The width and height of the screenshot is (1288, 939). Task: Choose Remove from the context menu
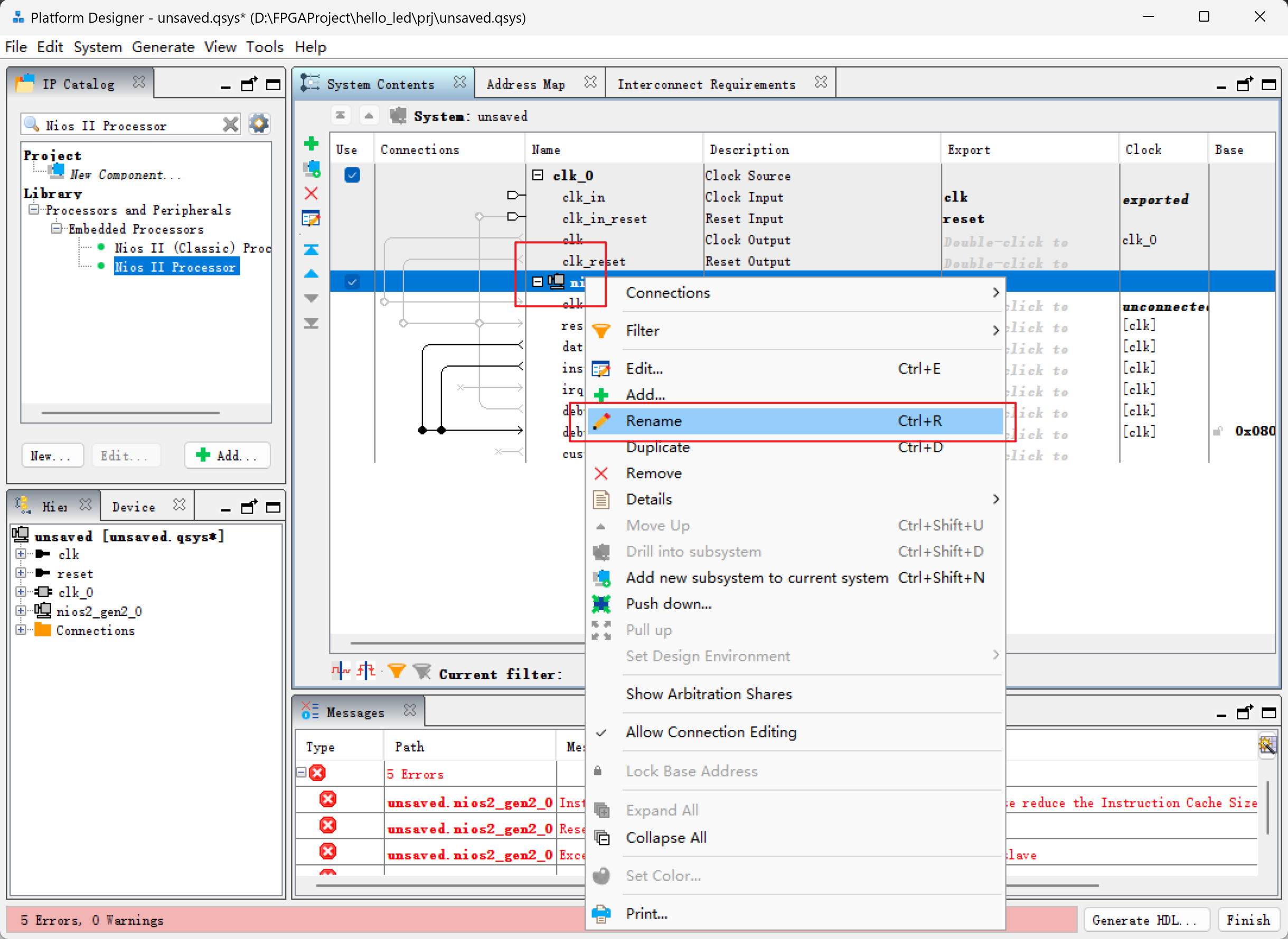(x=795, y=473)
